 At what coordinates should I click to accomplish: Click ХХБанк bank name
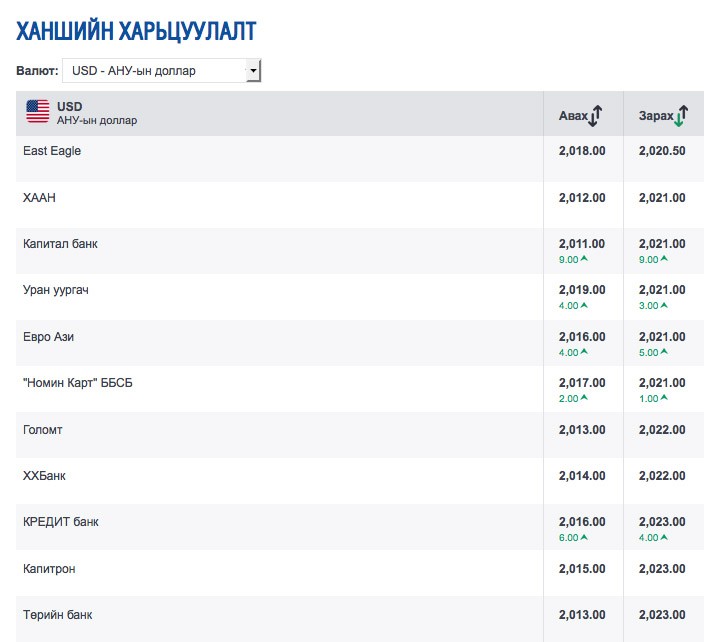(45, 476)
